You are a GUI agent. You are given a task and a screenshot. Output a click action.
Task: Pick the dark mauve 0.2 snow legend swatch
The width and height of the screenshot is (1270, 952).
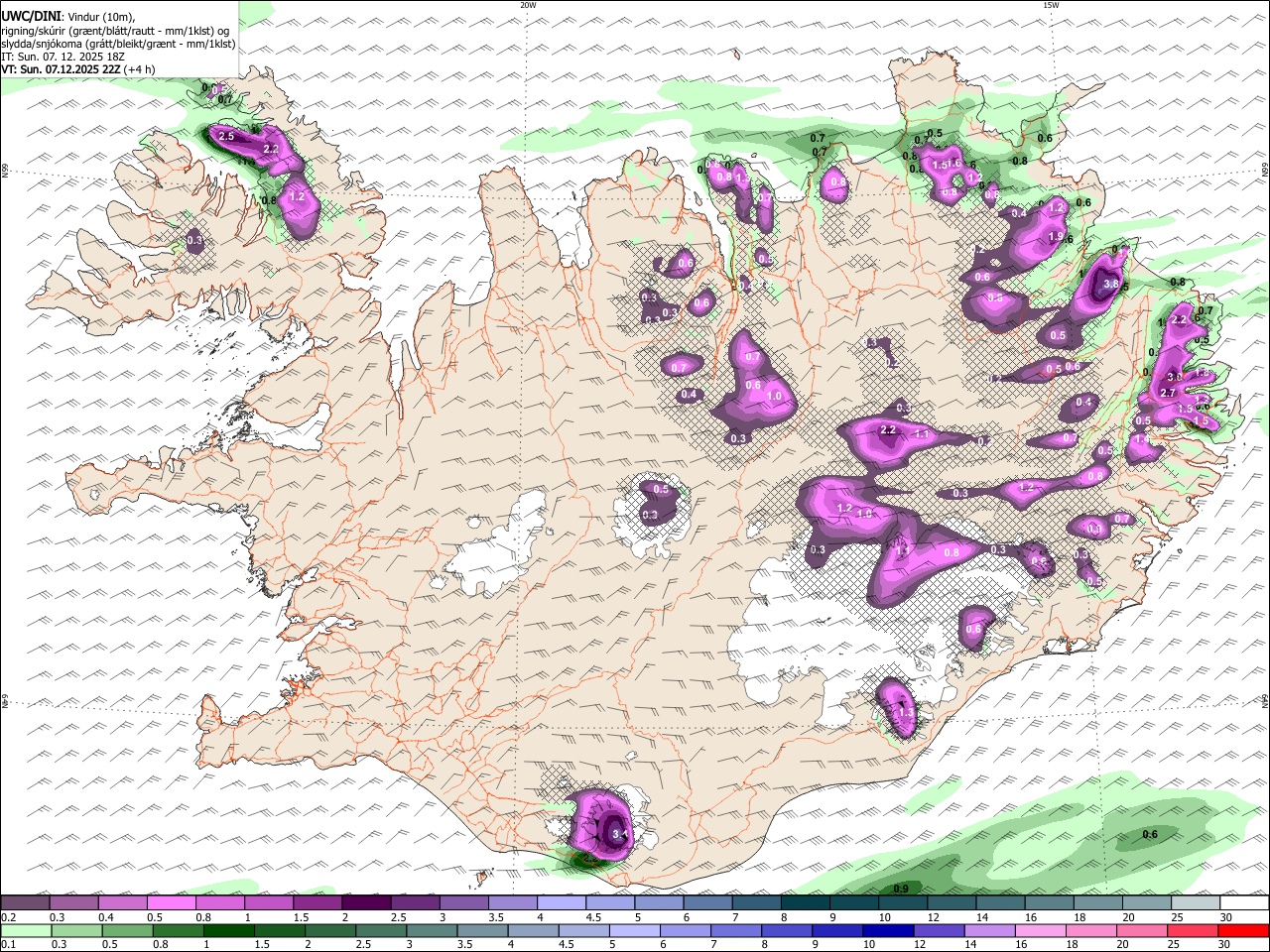(24, 903)
